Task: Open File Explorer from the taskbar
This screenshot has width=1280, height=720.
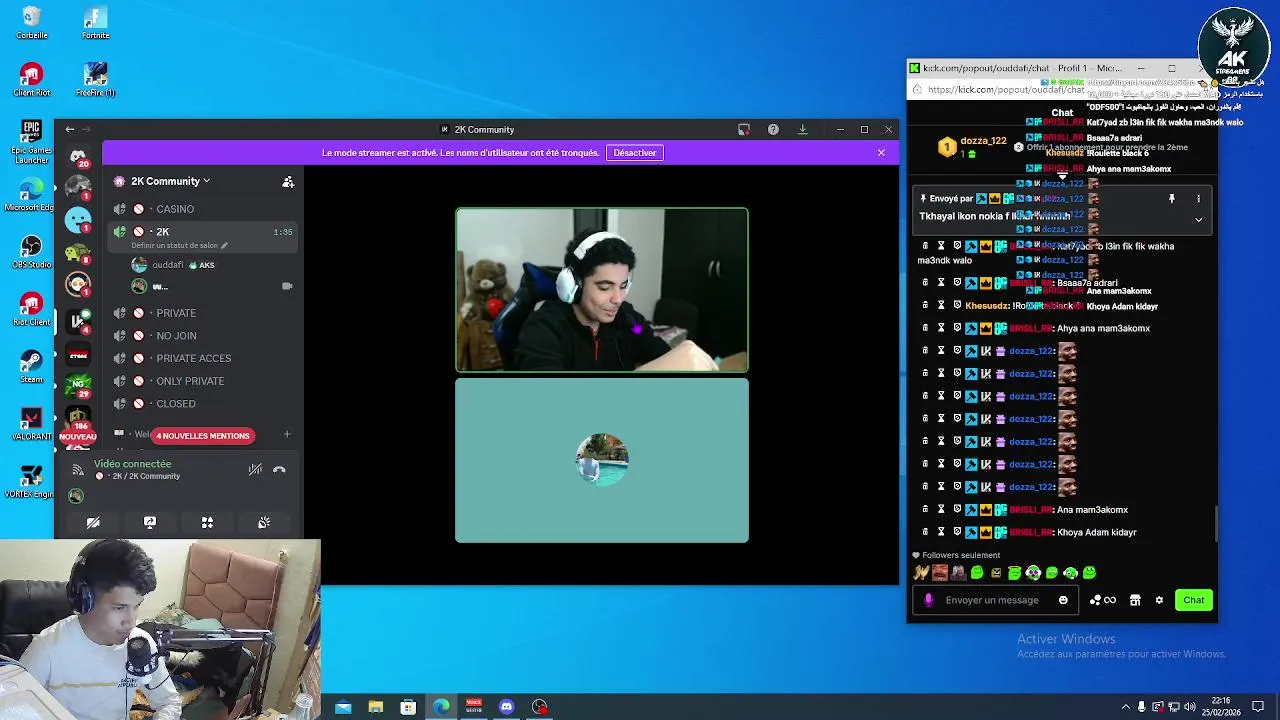Action: [376, 707]
